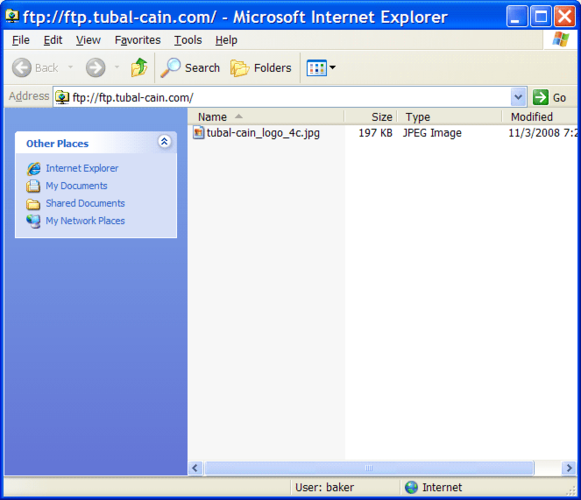Click the horizontal scrollbar thumb

click(369, 468)
